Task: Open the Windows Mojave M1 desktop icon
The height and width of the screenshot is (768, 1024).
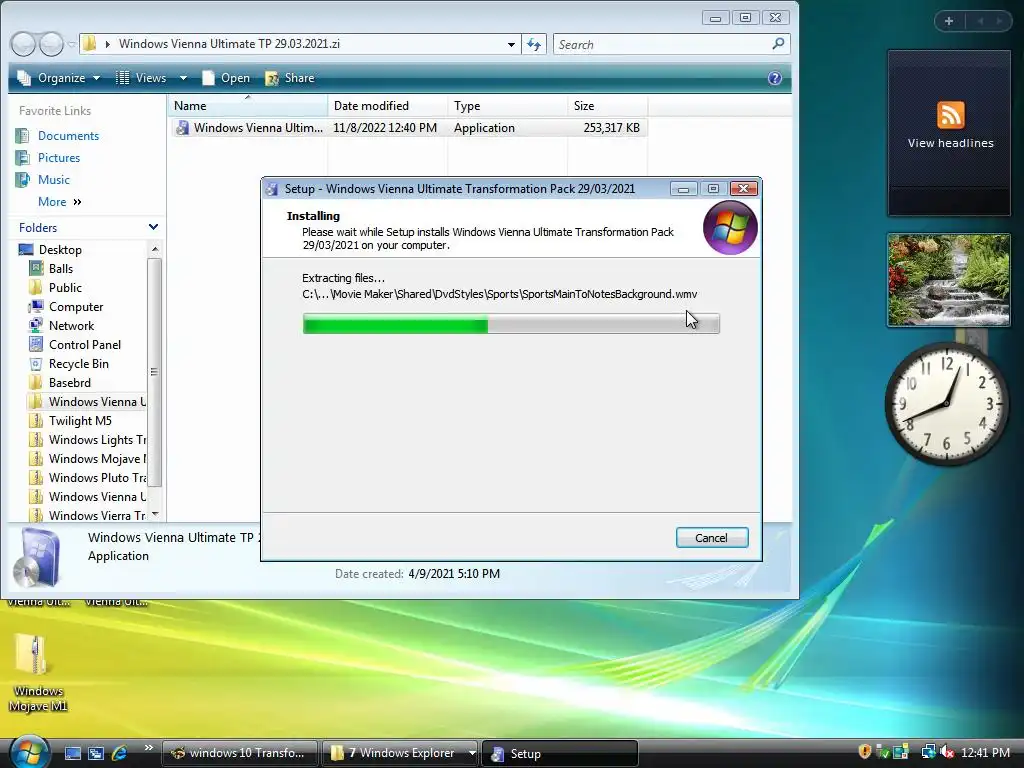Action: [x=37, y=673]
